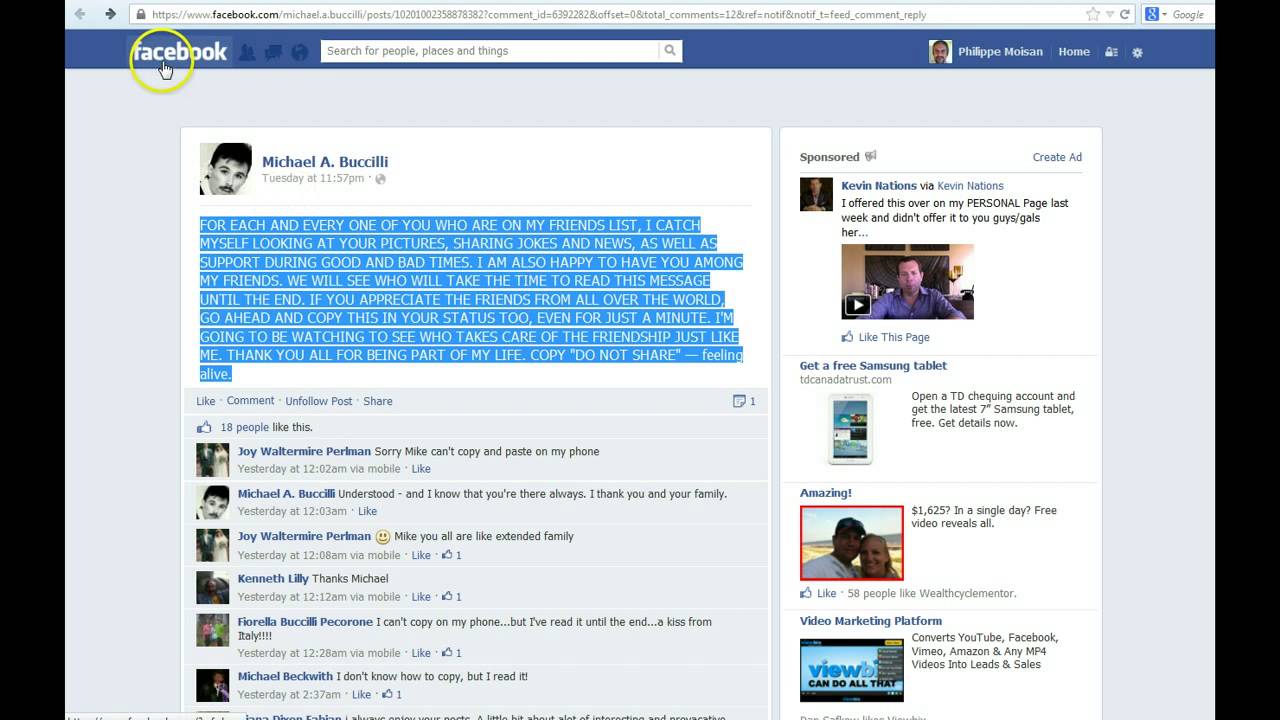The width and height of the screenshot is (1280, 720).
Task: Click 'tdcanadatrust.com' ad URL text
Action: tap(846, 380)
